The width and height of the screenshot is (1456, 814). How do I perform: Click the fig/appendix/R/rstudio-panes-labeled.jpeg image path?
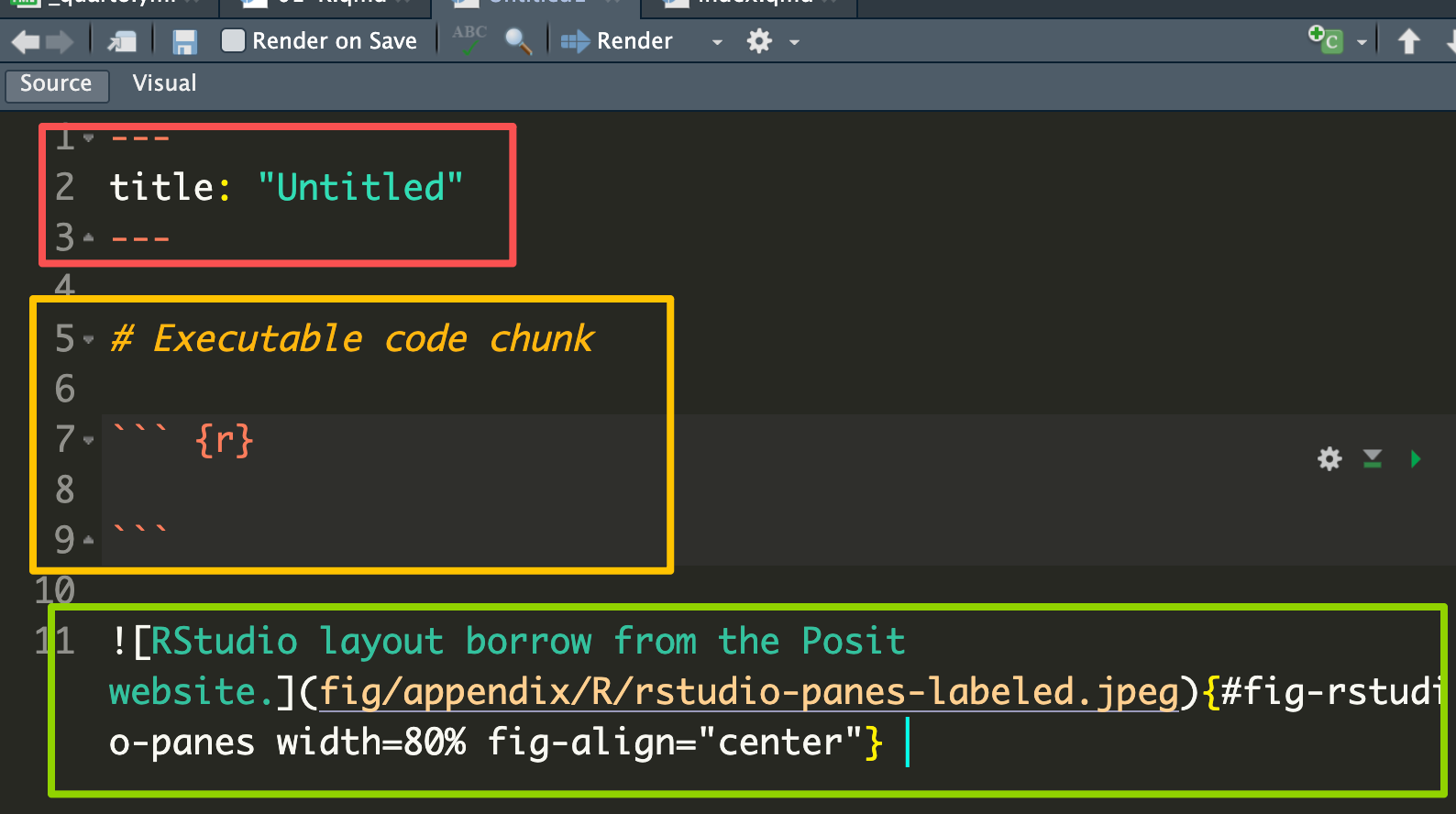click(x=749, y=692)
